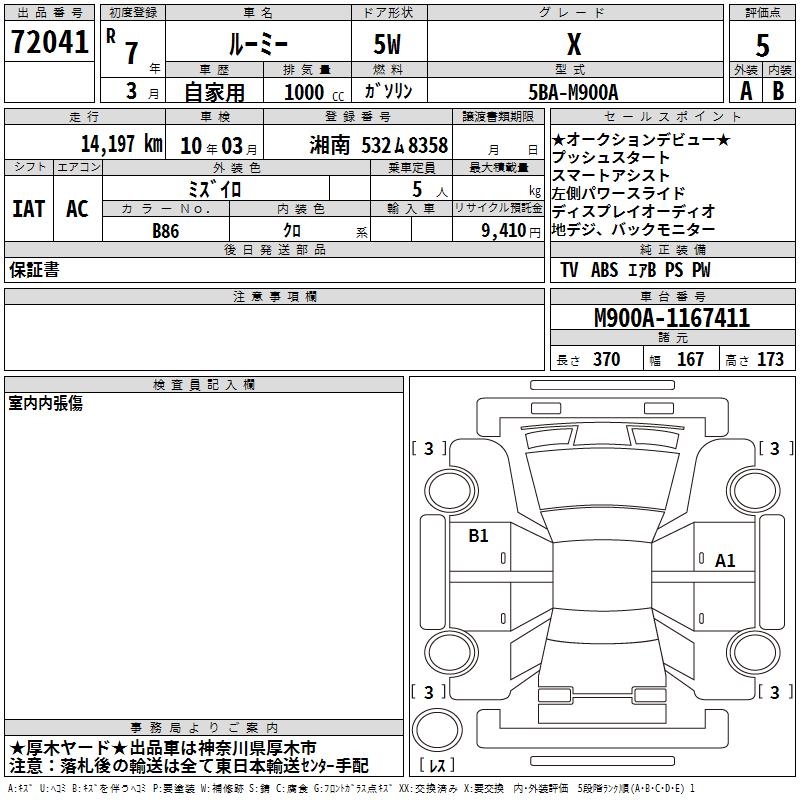
Task: Click overall evaluation score 5
Action: (x=762, y=46)
